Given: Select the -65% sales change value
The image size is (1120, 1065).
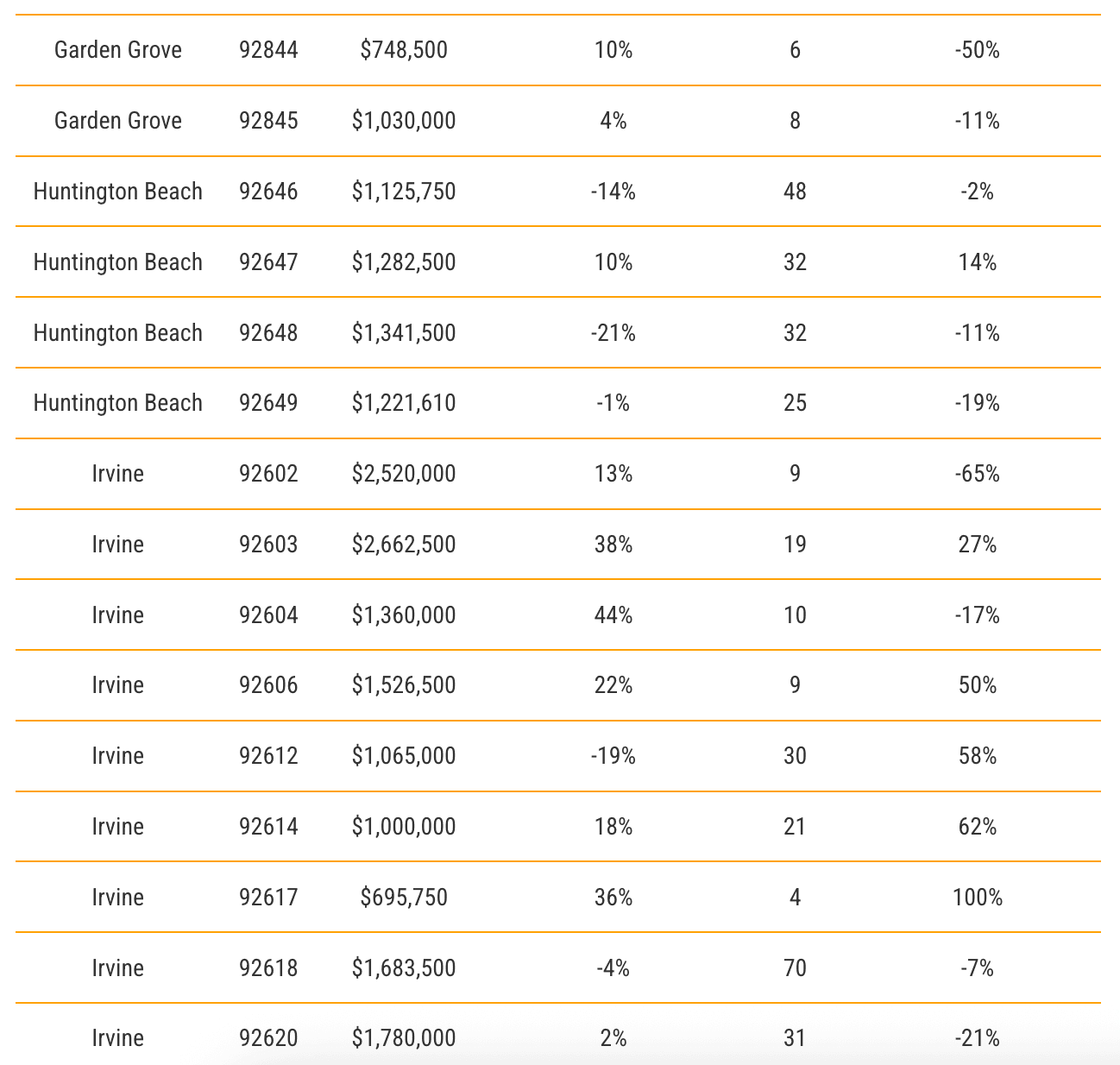Looking at the screenshot, I should tap(977, 474).
